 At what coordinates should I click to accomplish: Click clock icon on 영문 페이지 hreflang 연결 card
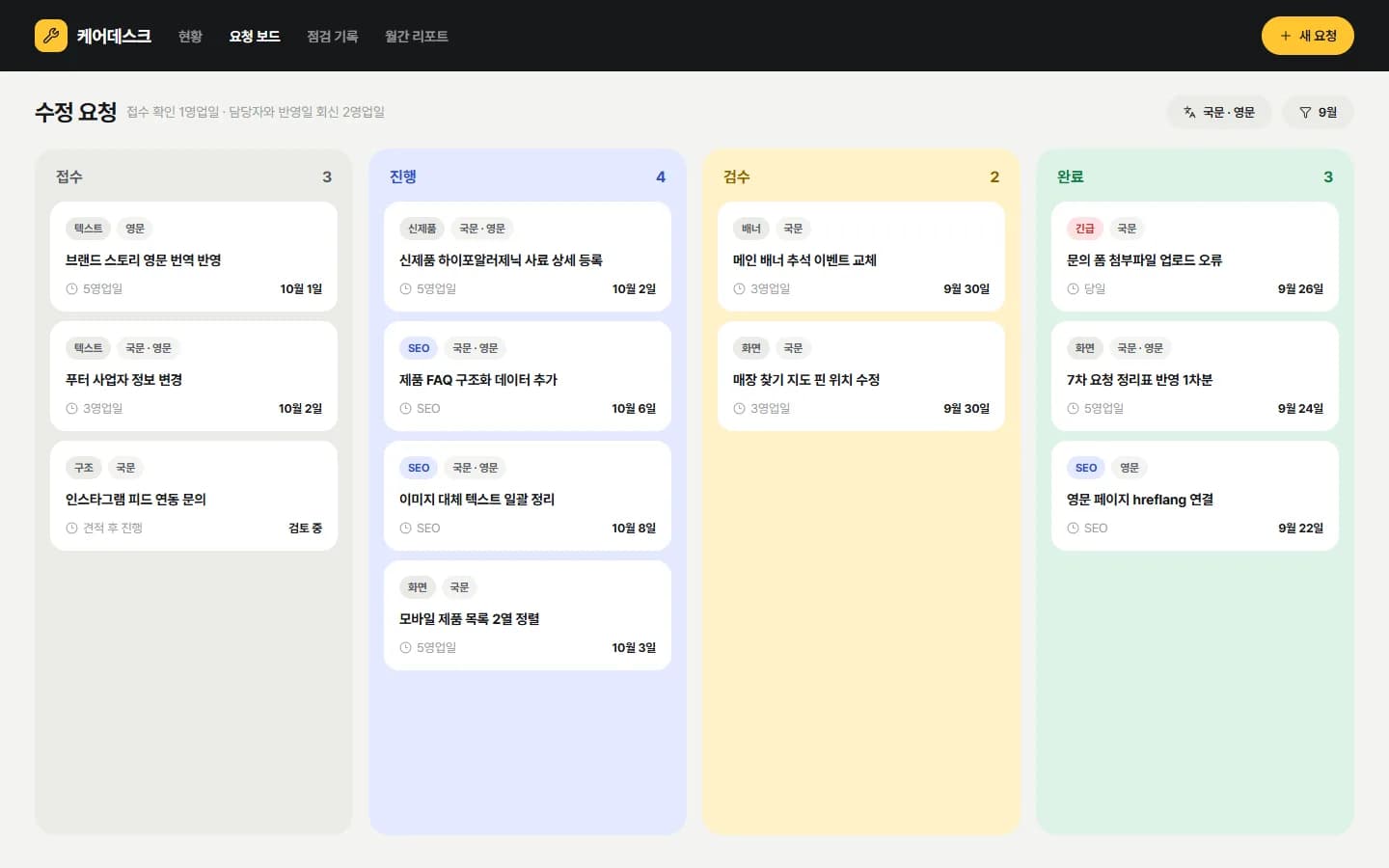[x=1073, y=528]
